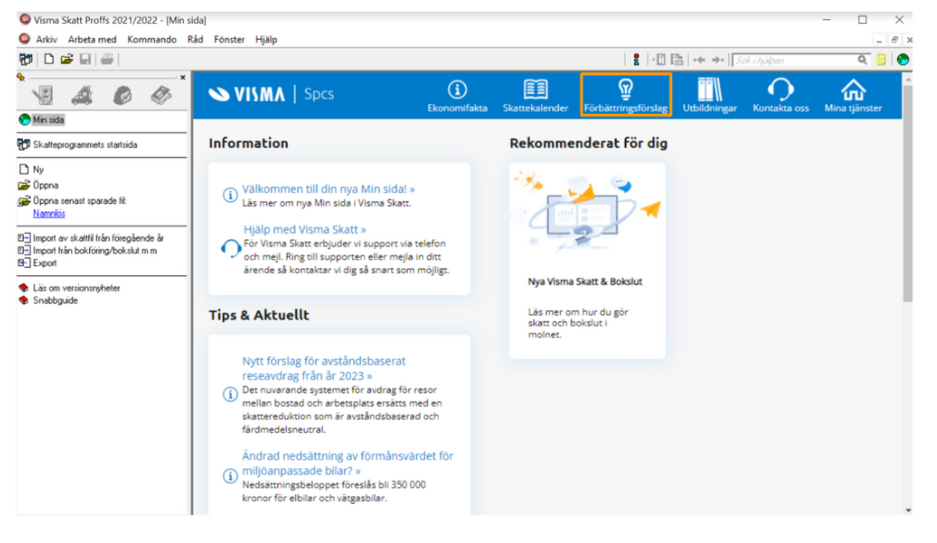937x543 pixels.
Task: Click the Förbättringsförslag lightbulb icon
Action: pyautogui.click(x=626, y=94)
